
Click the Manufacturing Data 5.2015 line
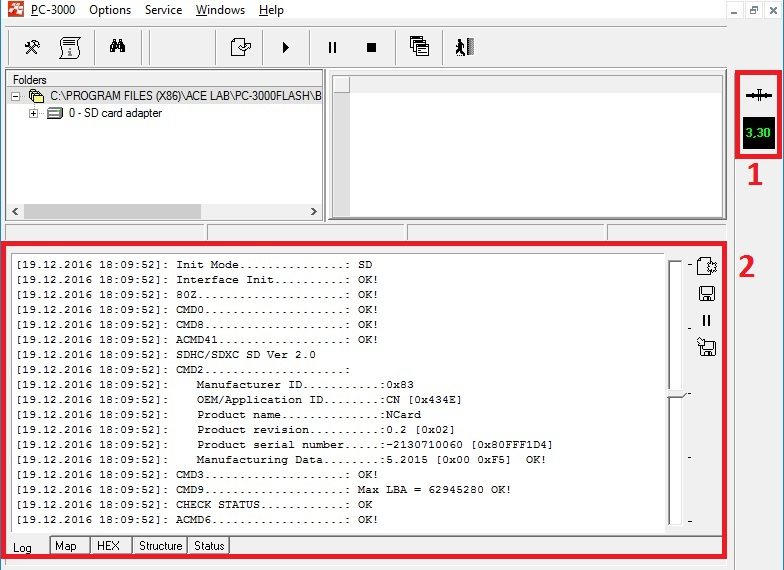click(281, 460)
